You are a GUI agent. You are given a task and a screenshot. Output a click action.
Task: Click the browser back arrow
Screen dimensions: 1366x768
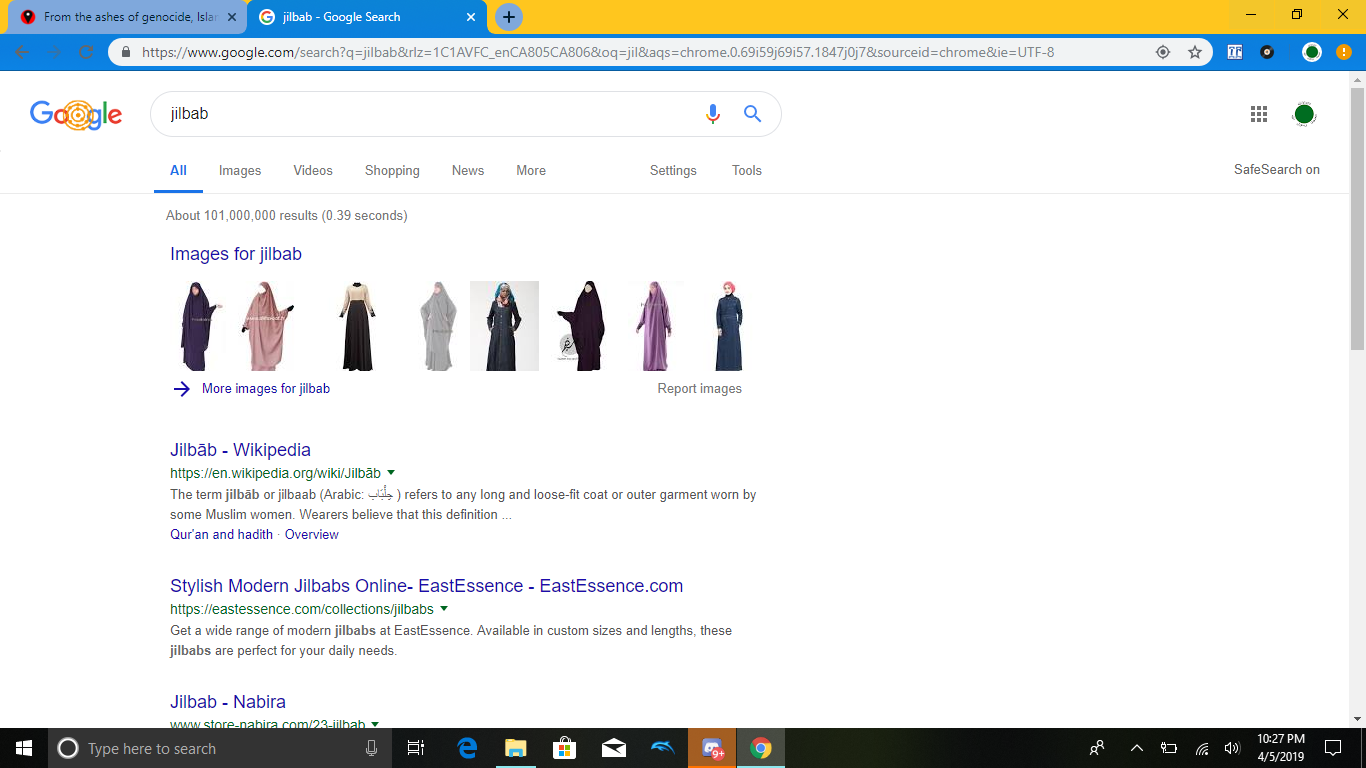tap(23, 52)
